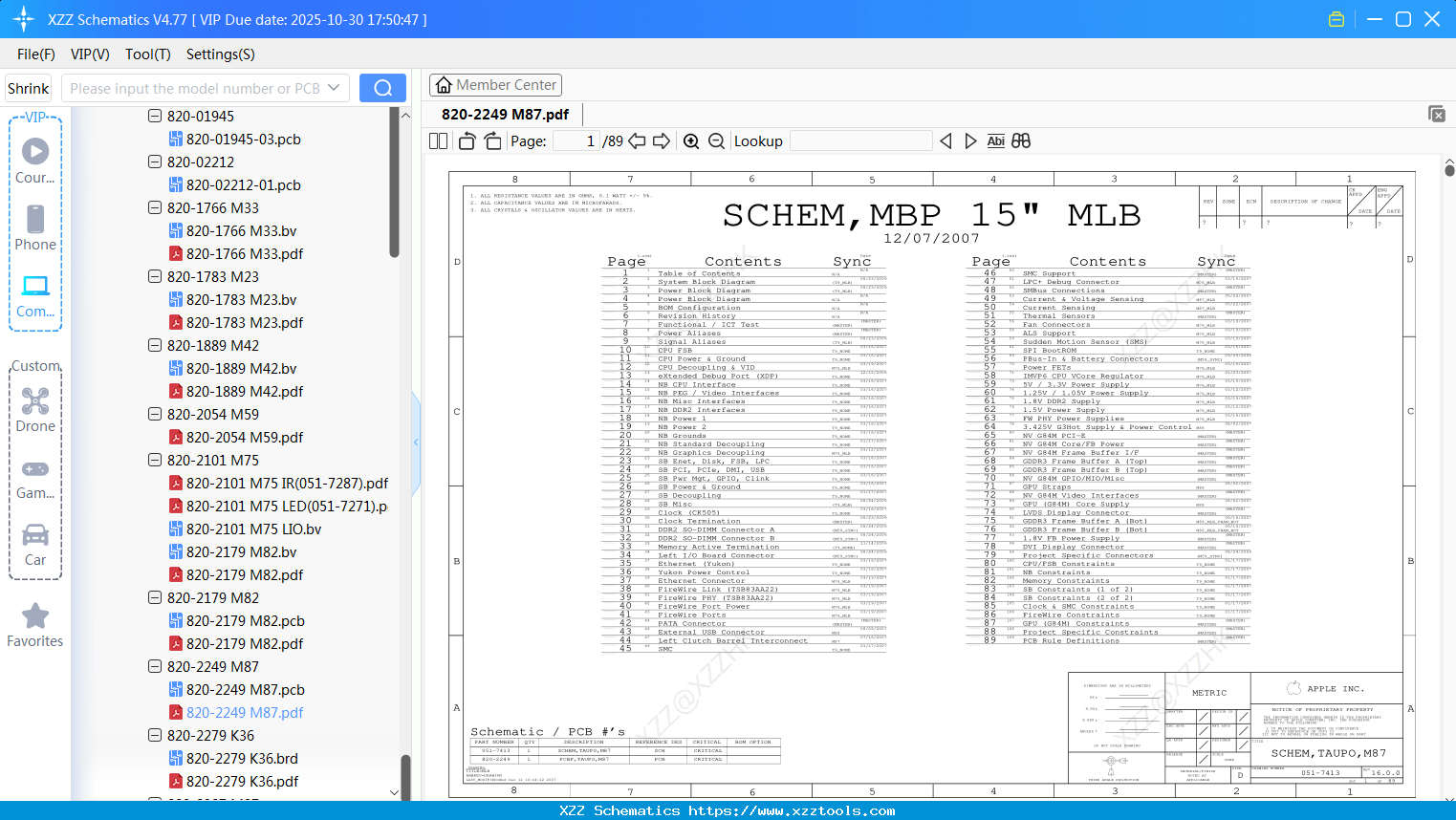Open the Member Center

(495, 85)
